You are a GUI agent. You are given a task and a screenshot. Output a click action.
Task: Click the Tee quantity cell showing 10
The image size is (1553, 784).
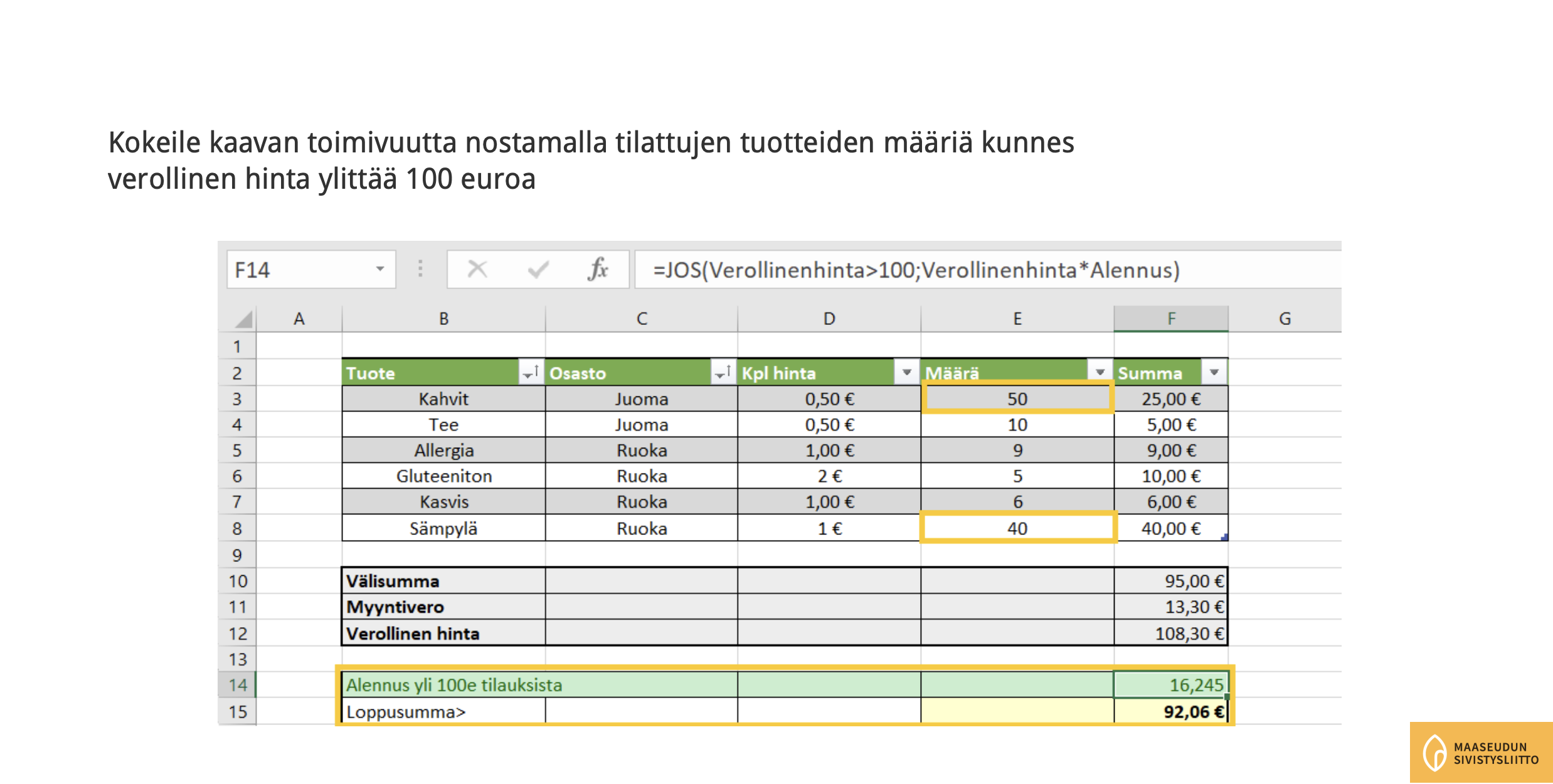coord(1017,425)
